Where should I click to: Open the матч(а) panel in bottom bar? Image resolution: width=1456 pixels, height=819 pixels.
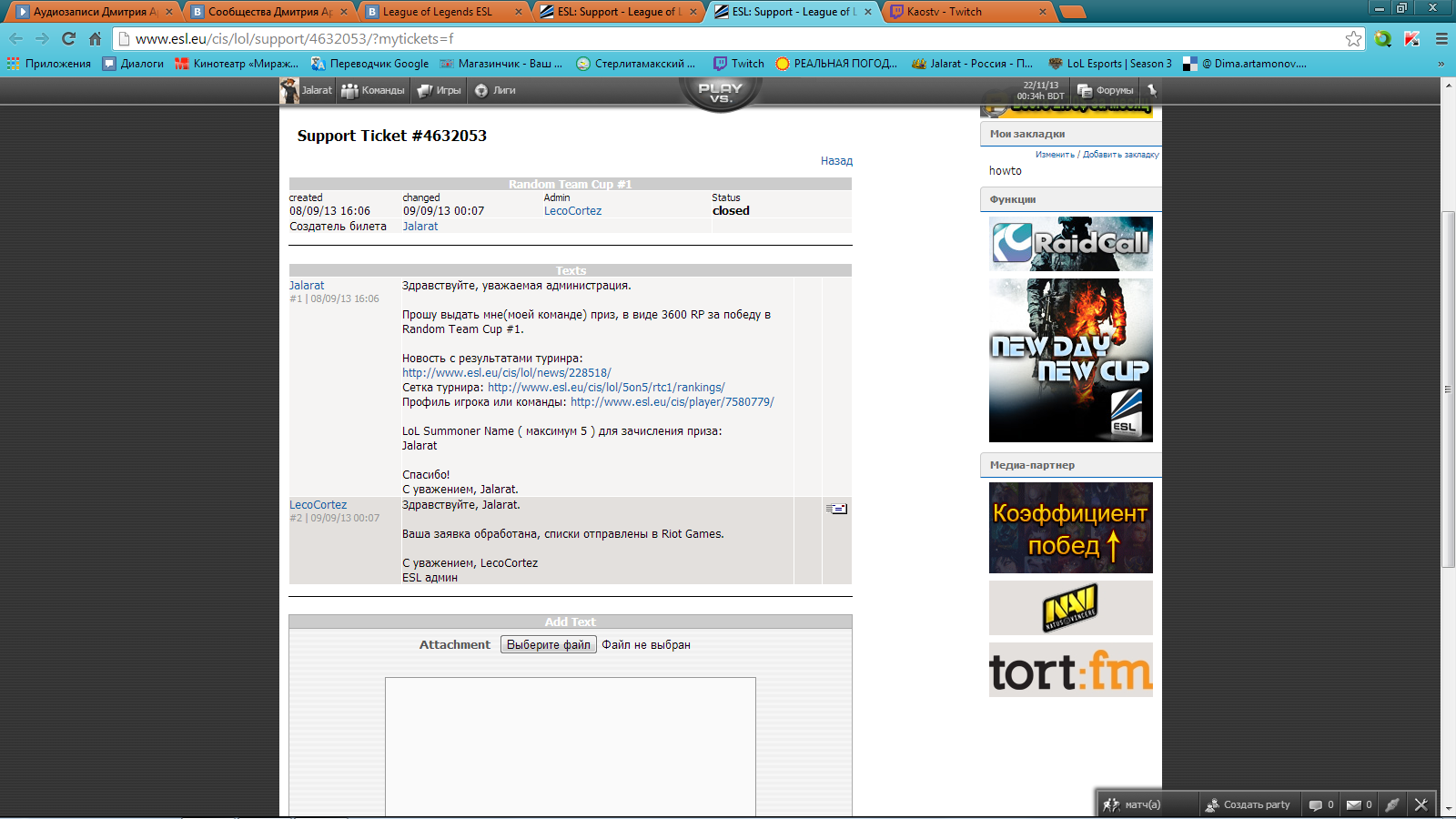tap(1132, 804)
